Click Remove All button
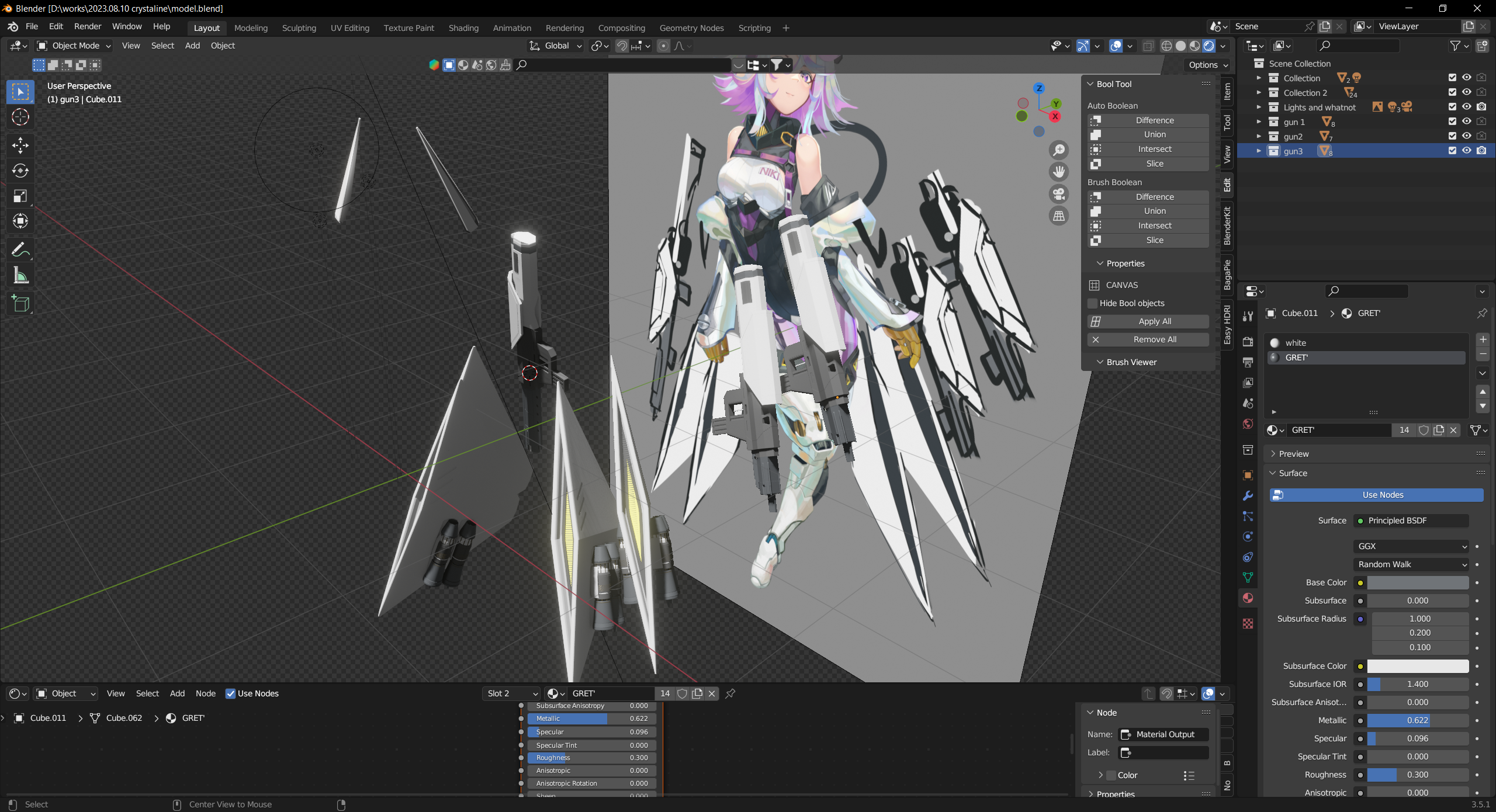Screen dimensions: 1496x812 pyautogui.click(x=1148, y=339)
